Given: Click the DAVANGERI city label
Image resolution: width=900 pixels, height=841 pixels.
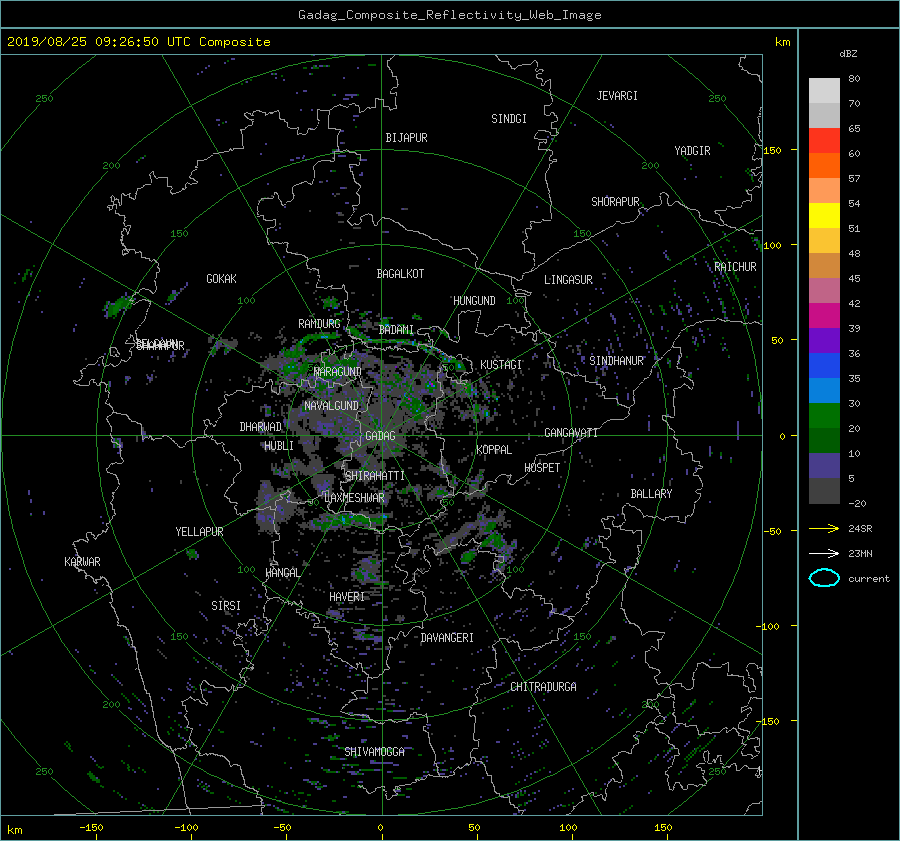Looking at the screenshot, I should coord(447,638).
